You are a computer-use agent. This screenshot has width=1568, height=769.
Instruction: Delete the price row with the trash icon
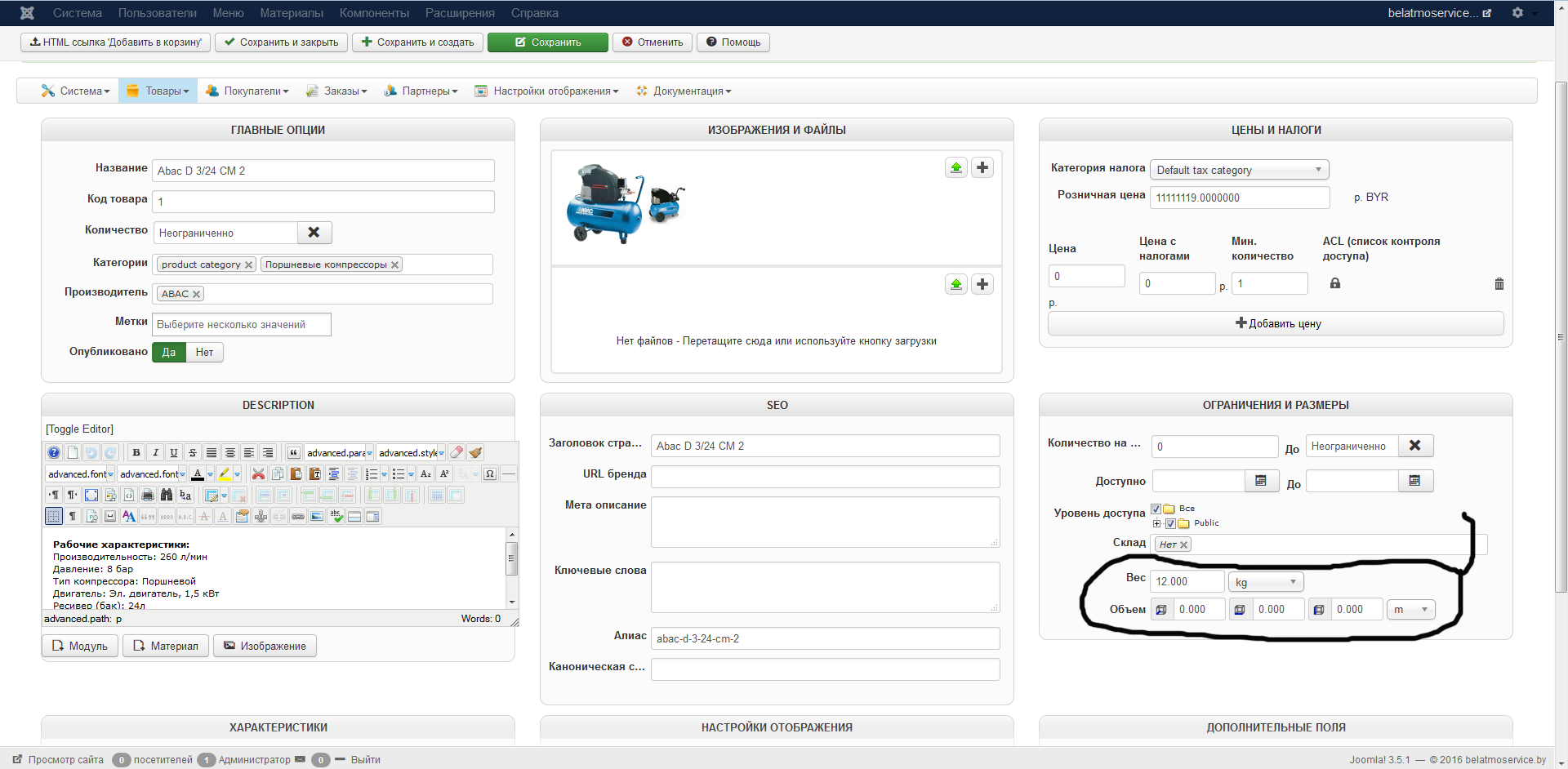click(1499, 284)
